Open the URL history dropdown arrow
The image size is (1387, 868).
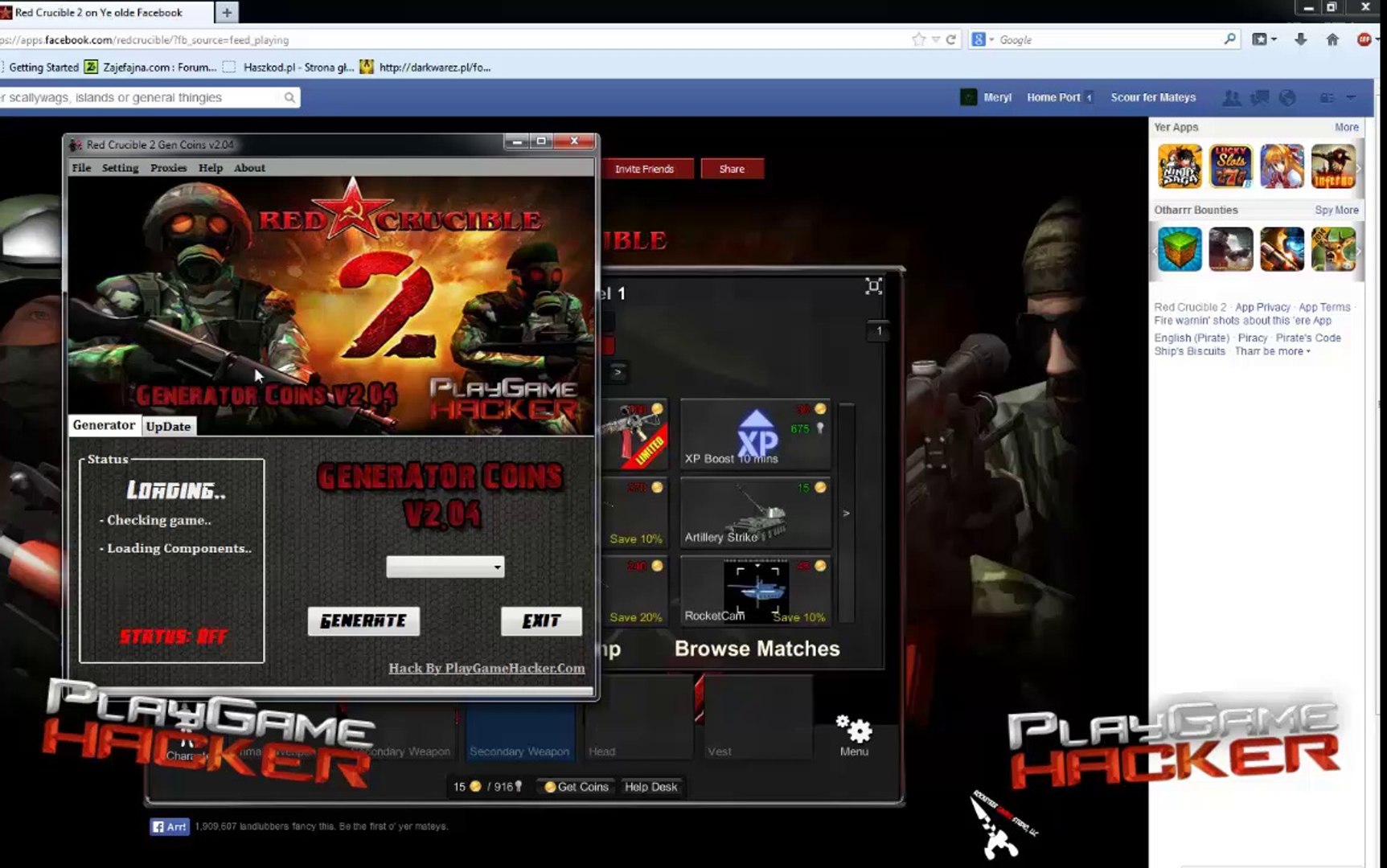pyautogui.click(x=935, y=39)
